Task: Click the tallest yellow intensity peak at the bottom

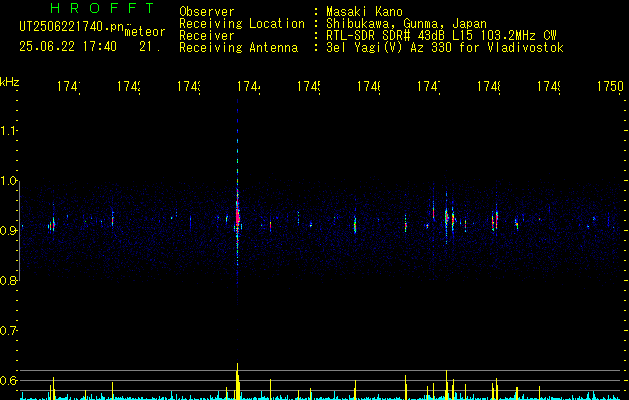Action: click(237, 381)
